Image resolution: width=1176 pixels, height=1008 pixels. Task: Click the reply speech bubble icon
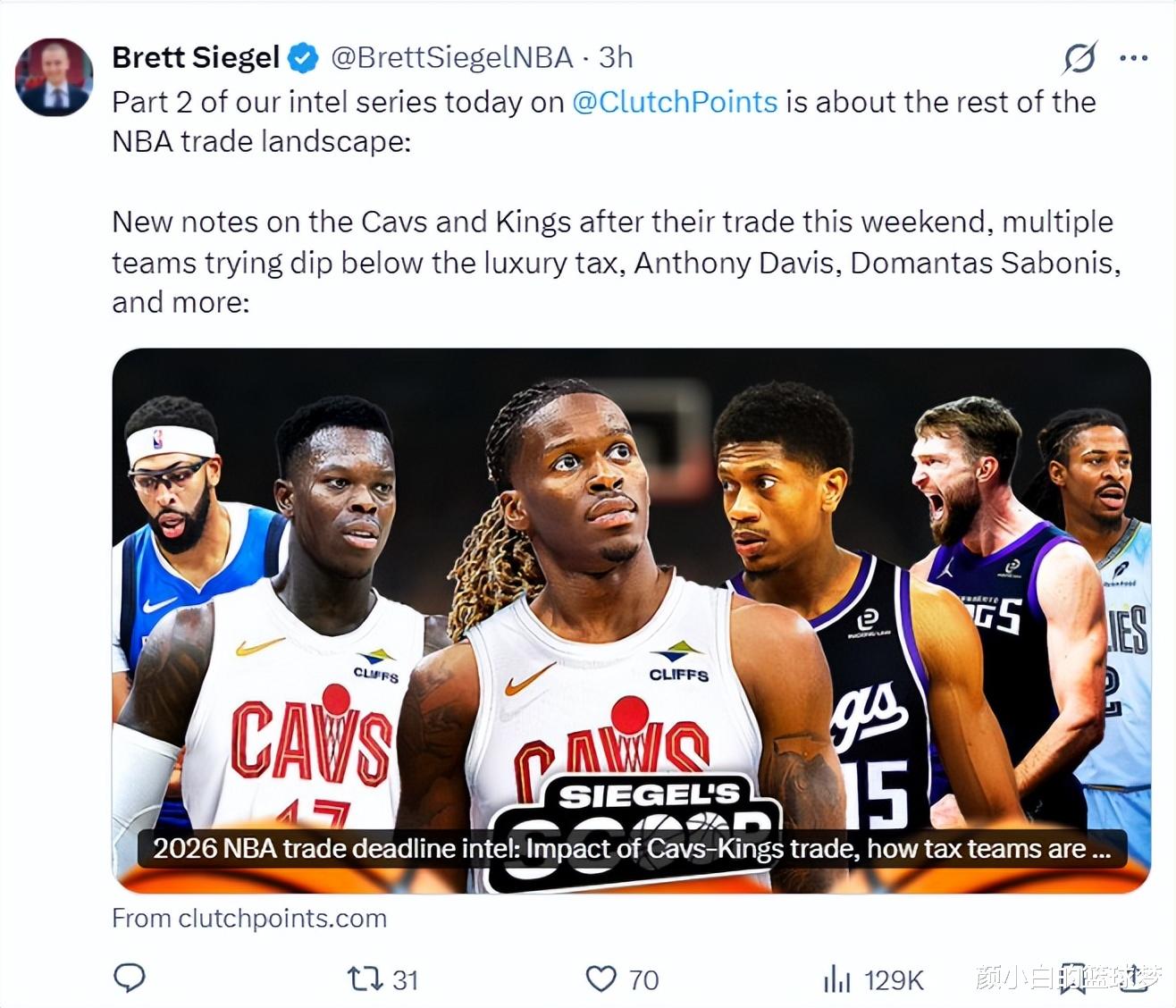(x=130, y=979)
